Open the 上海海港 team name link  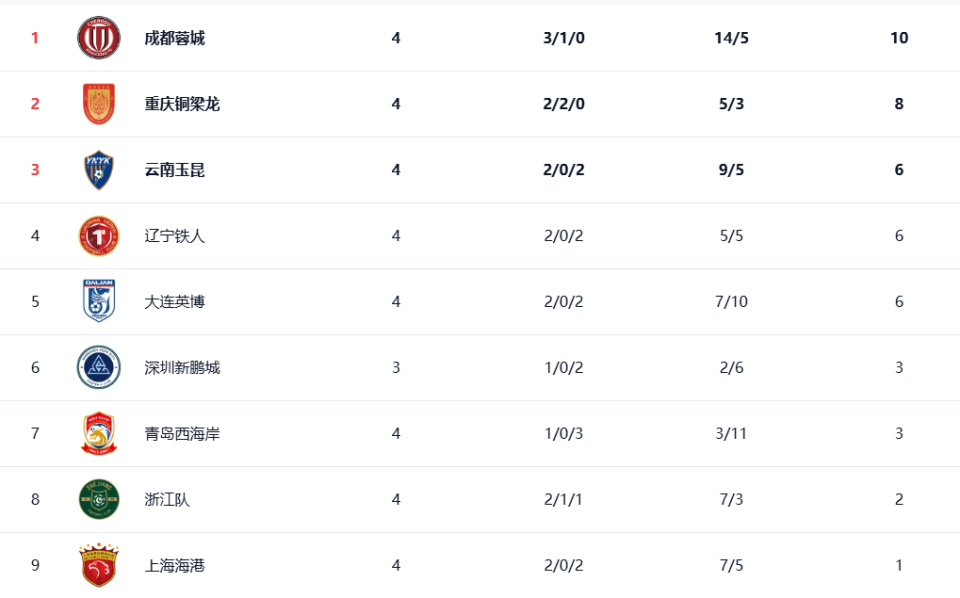[x=174, y=566]
